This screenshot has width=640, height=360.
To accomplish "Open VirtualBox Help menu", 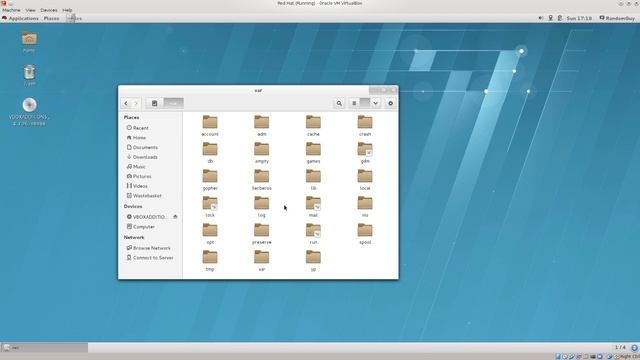I will tap(67, 10).
